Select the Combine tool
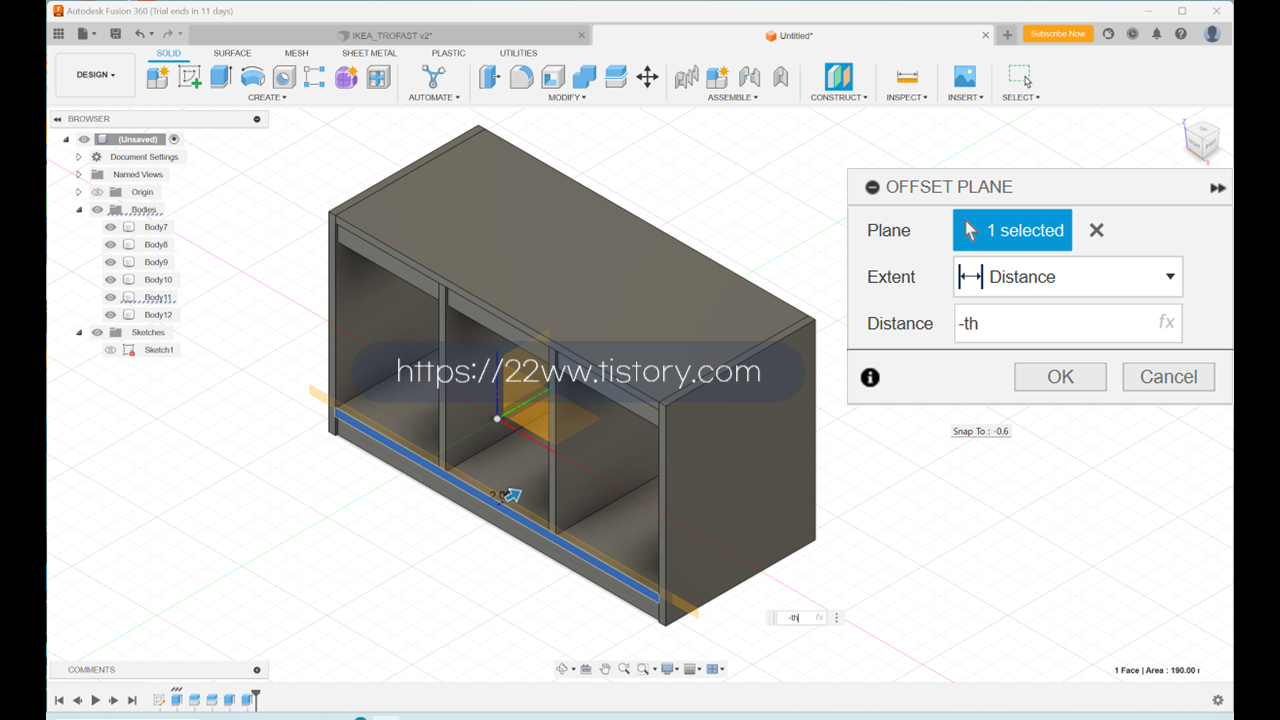 (x=585, y=77)
